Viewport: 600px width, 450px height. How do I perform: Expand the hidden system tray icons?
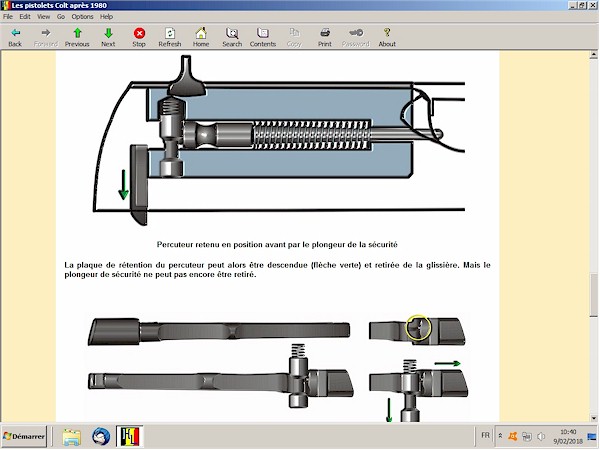pyautogui.click(x=502, y=437)
